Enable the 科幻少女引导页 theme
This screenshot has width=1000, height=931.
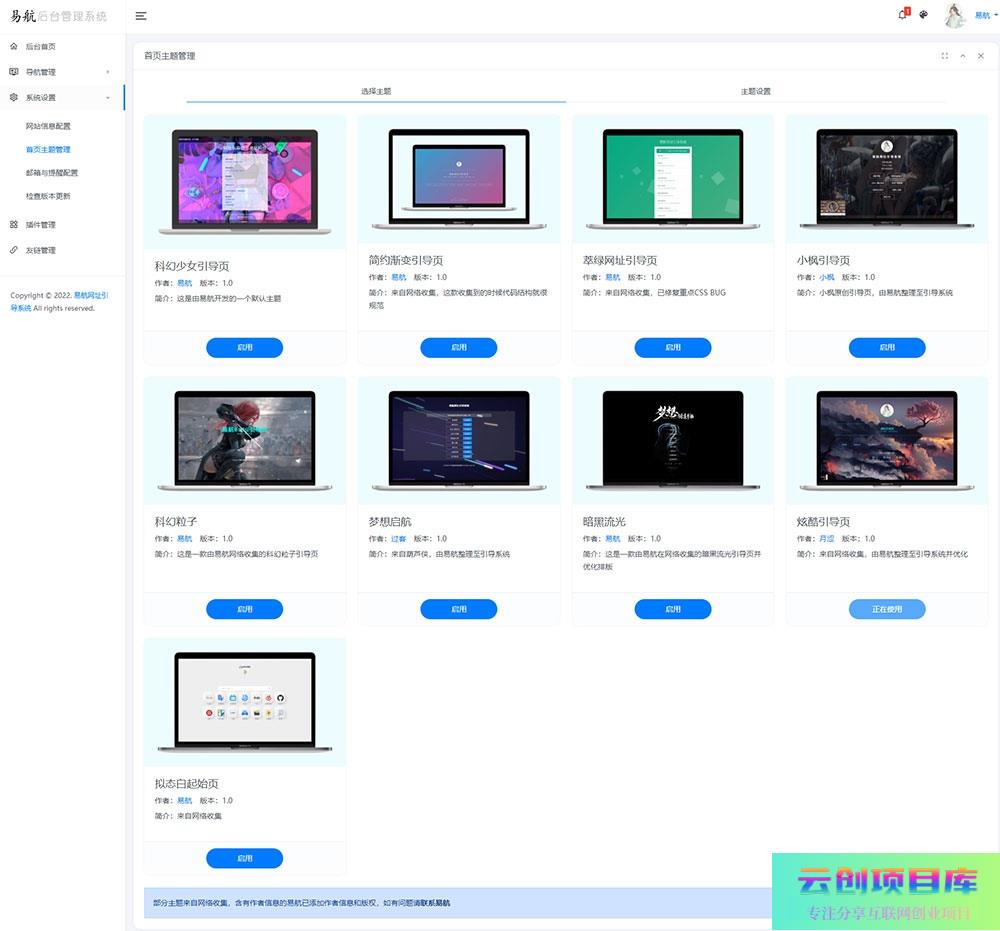coord(245,347)
